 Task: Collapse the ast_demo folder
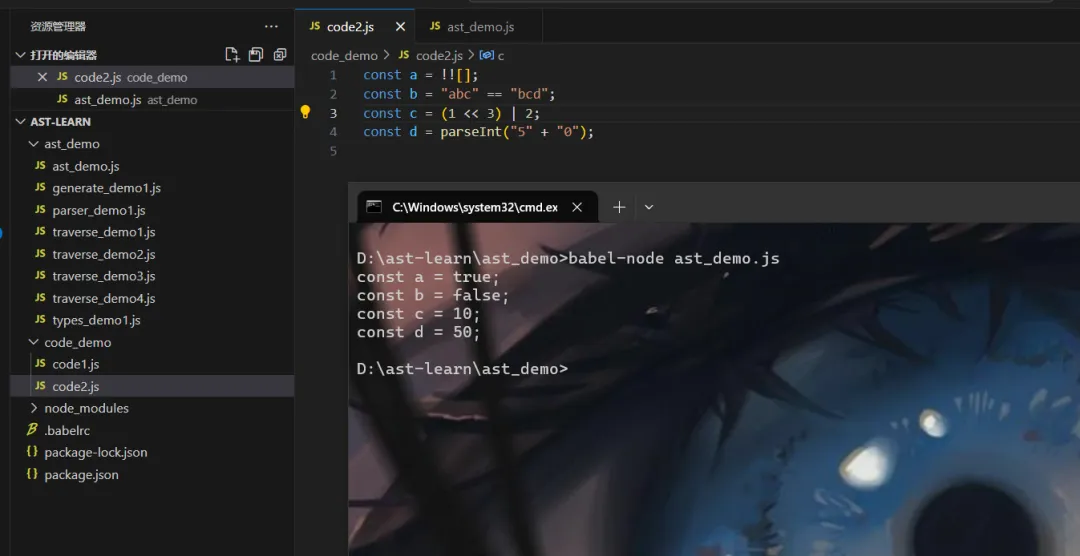pos(34,144)
